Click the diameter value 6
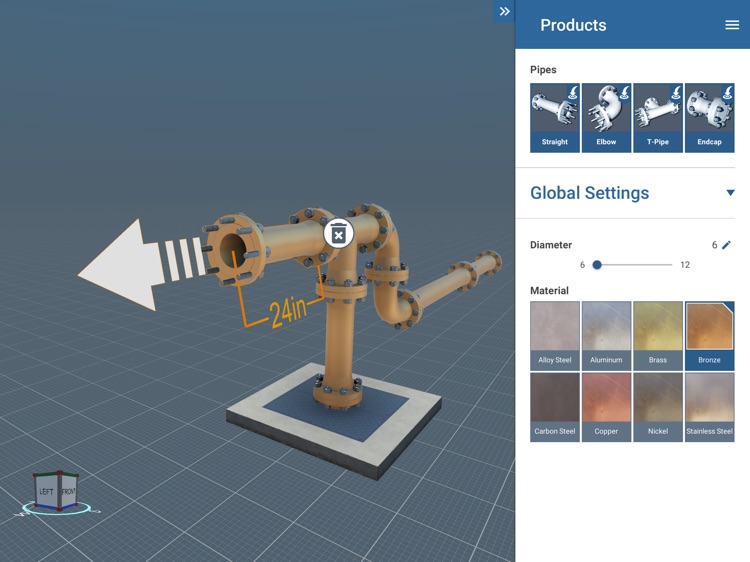The image size is (750, 562). click(715, 245)
